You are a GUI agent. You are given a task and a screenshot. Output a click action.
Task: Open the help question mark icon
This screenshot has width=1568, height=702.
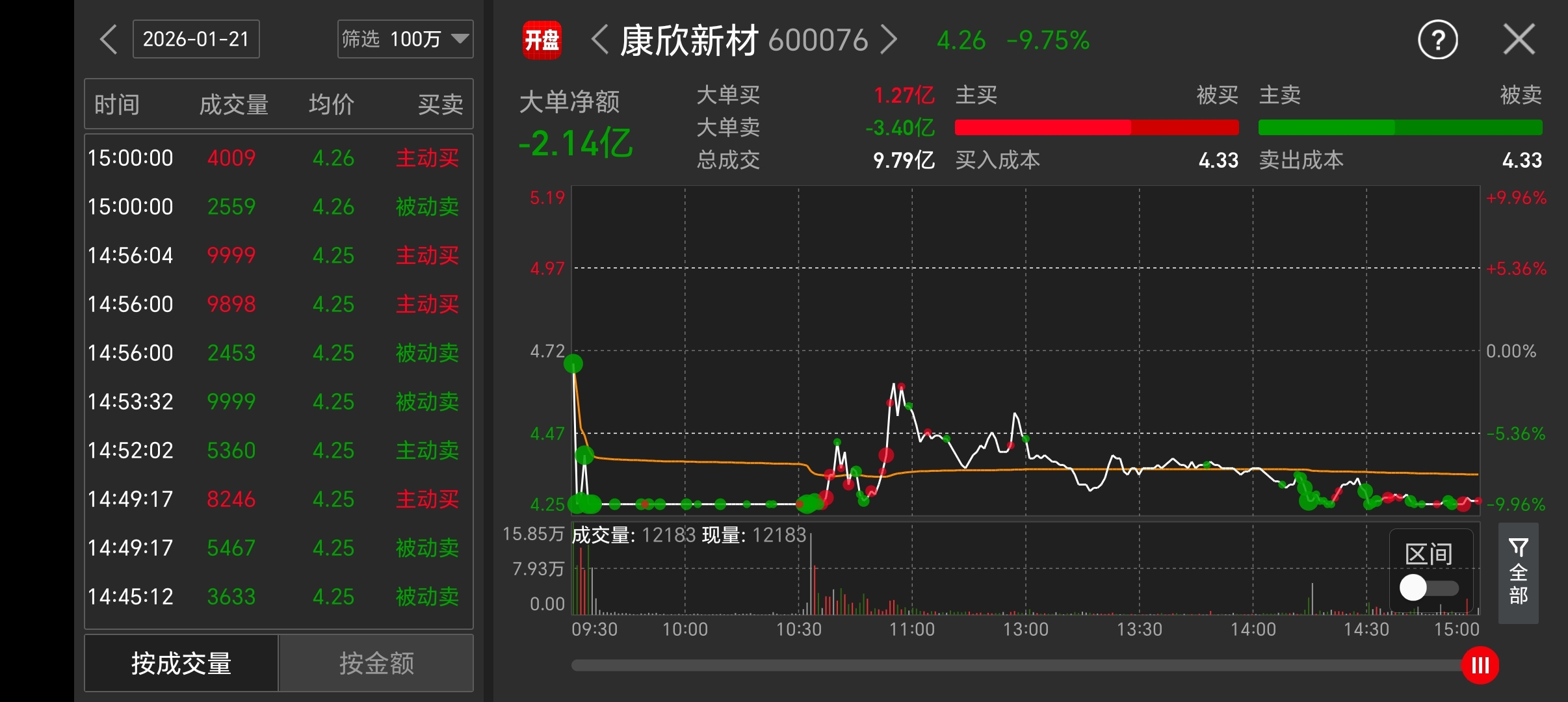[1437, 40]
